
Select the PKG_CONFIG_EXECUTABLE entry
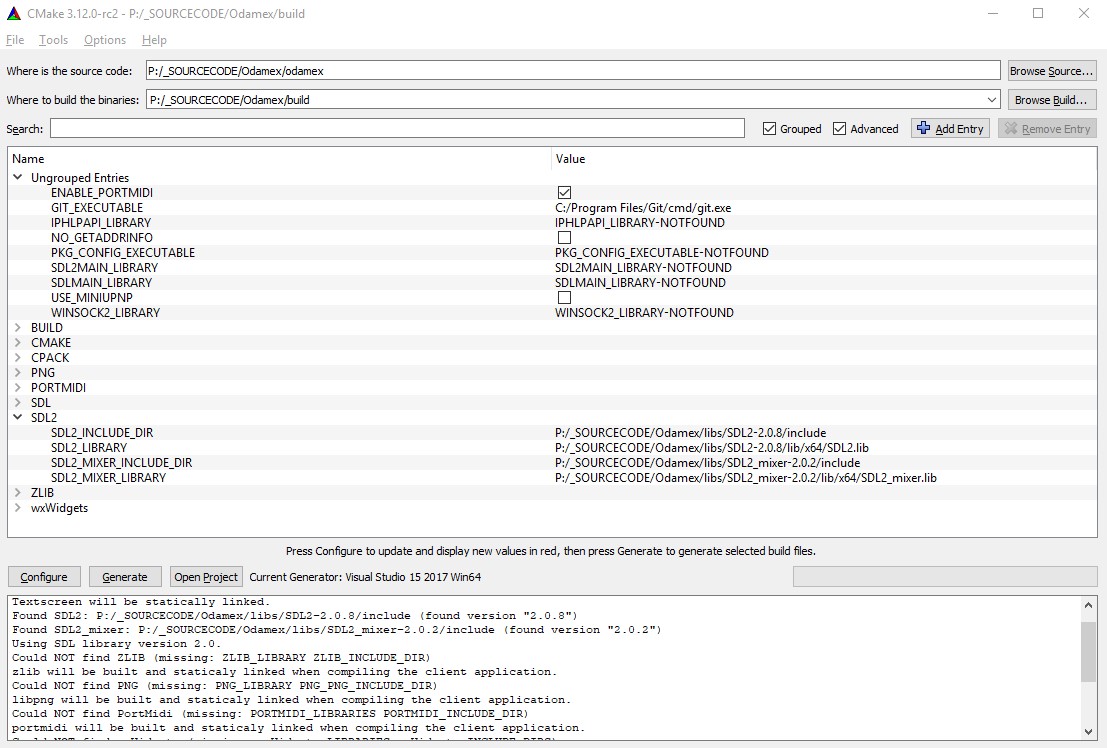coord(123,253)
